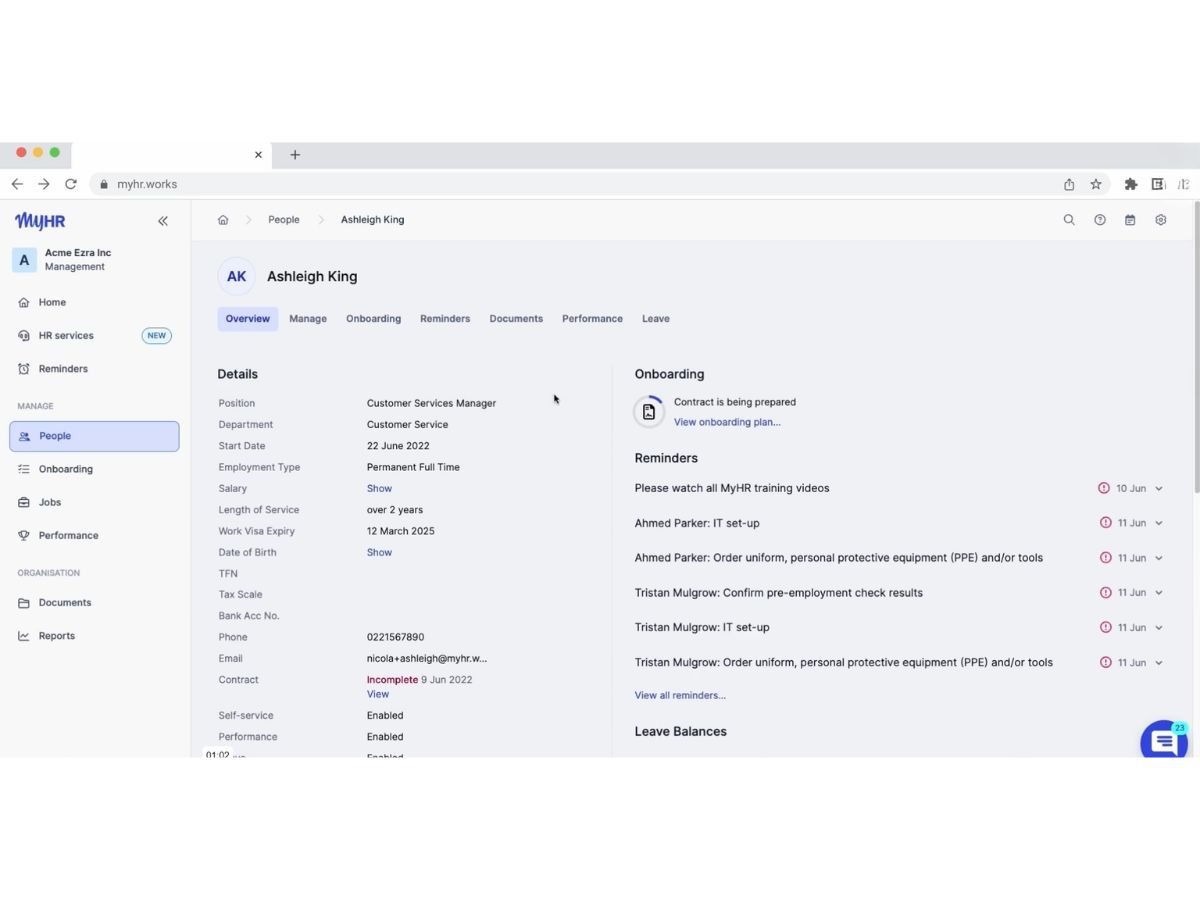Go to the home breadcrumb icon
The image size is (1200, 900).
223,220
